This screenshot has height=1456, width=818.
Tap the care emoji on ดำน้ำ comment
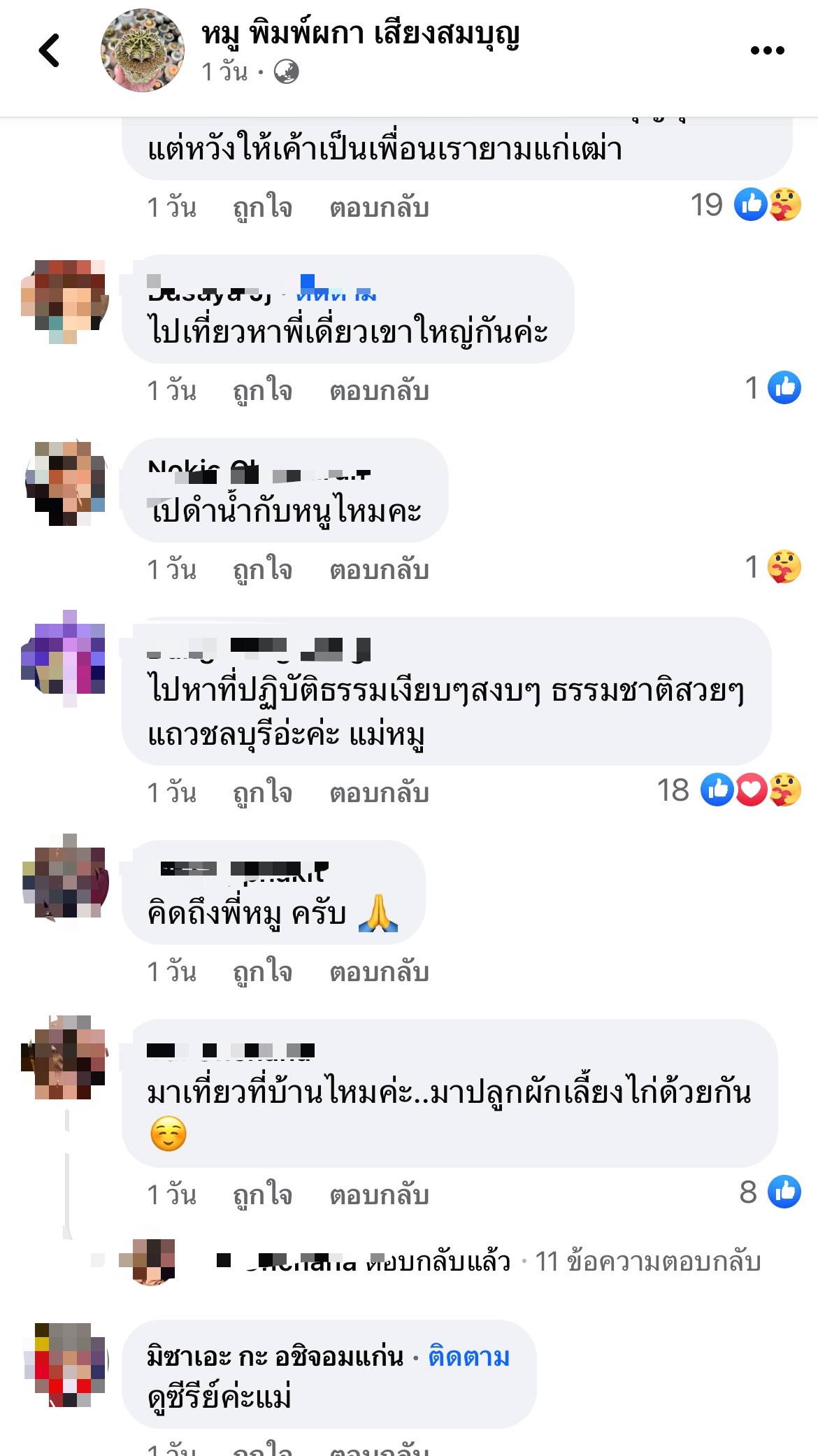784,567
